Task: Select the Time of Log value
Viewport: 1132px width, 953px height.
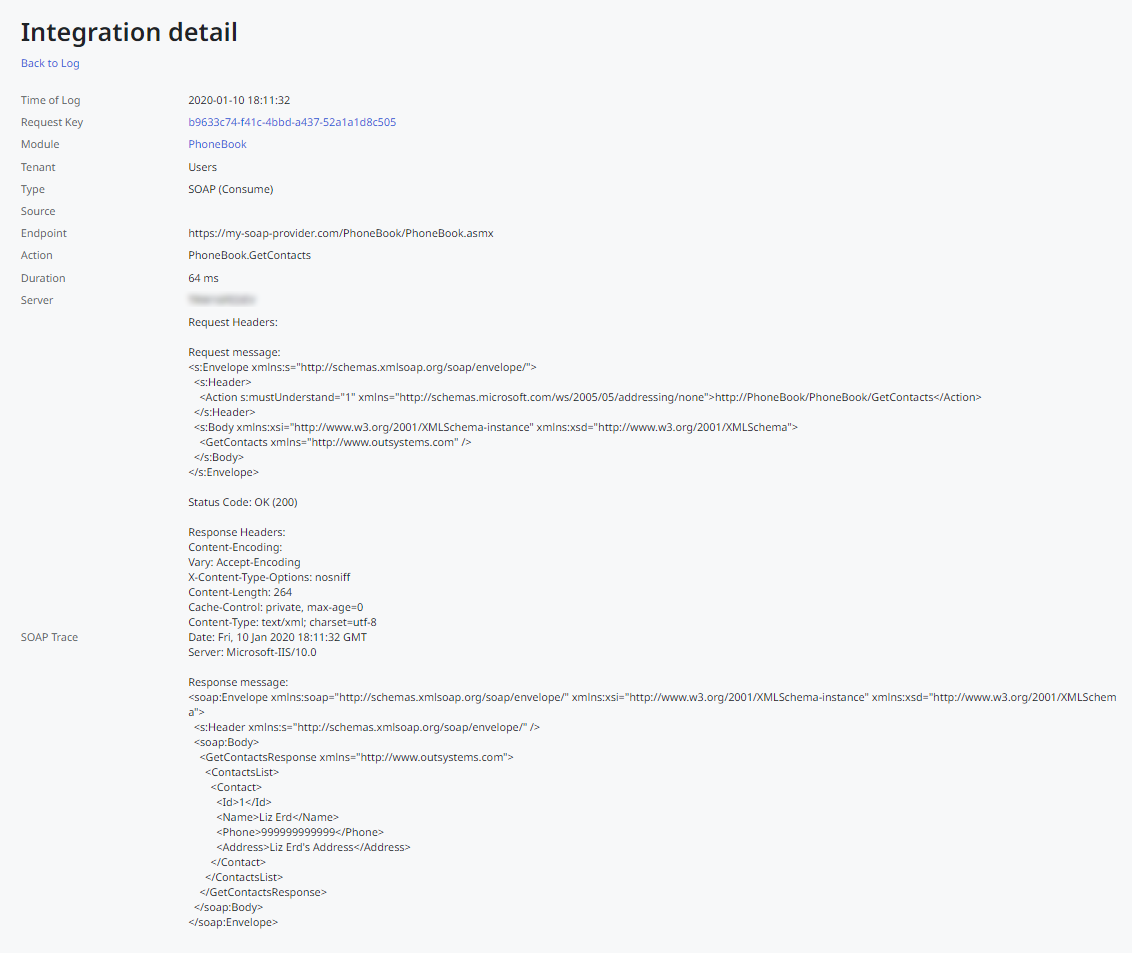Action: pos(239,100)
